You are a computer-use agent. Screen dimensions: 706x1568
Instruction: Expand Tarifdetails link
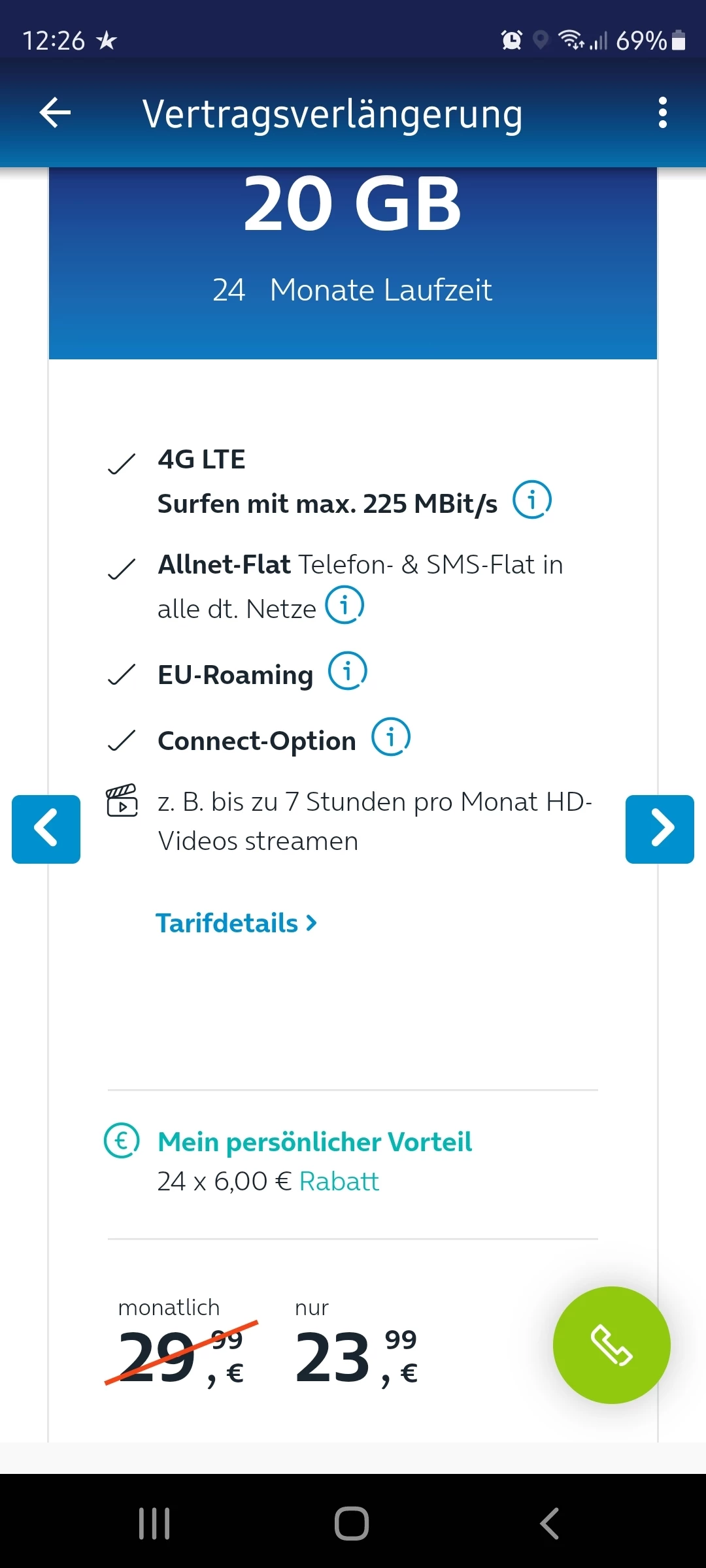click(236, 923)
